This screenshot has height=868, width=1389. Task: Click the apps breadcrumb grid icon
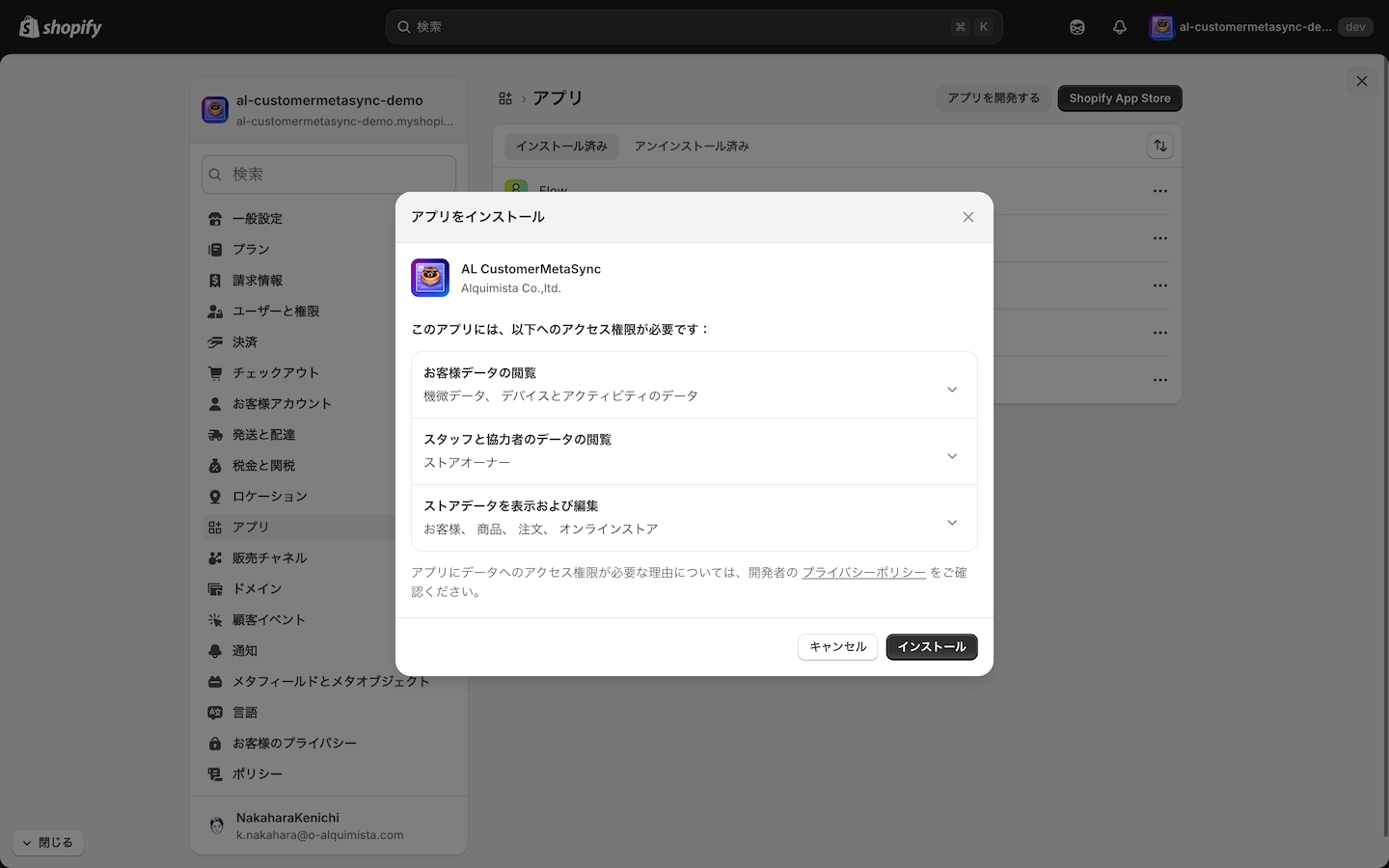pos(505,98)
